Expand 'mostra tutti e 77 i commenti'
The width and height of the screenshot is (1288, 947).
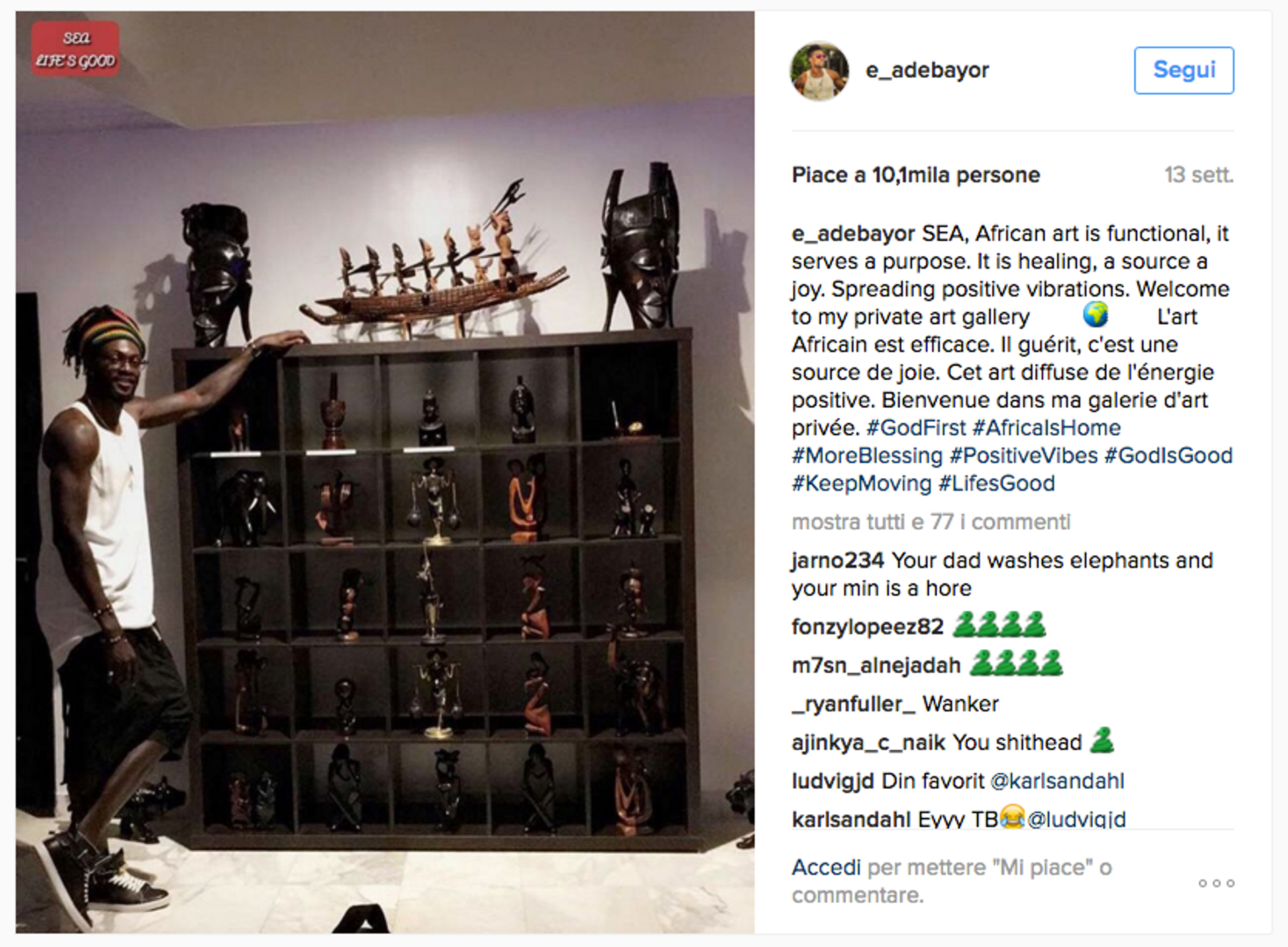click(930, 522)
